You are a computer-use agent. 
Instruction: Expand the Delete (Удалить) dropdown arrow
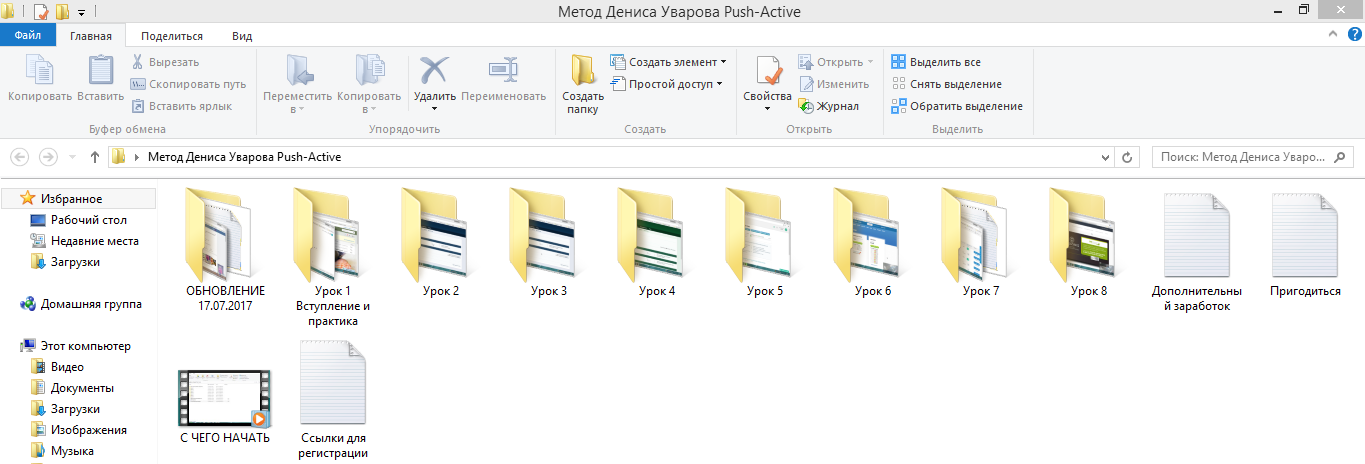(435, 108)
